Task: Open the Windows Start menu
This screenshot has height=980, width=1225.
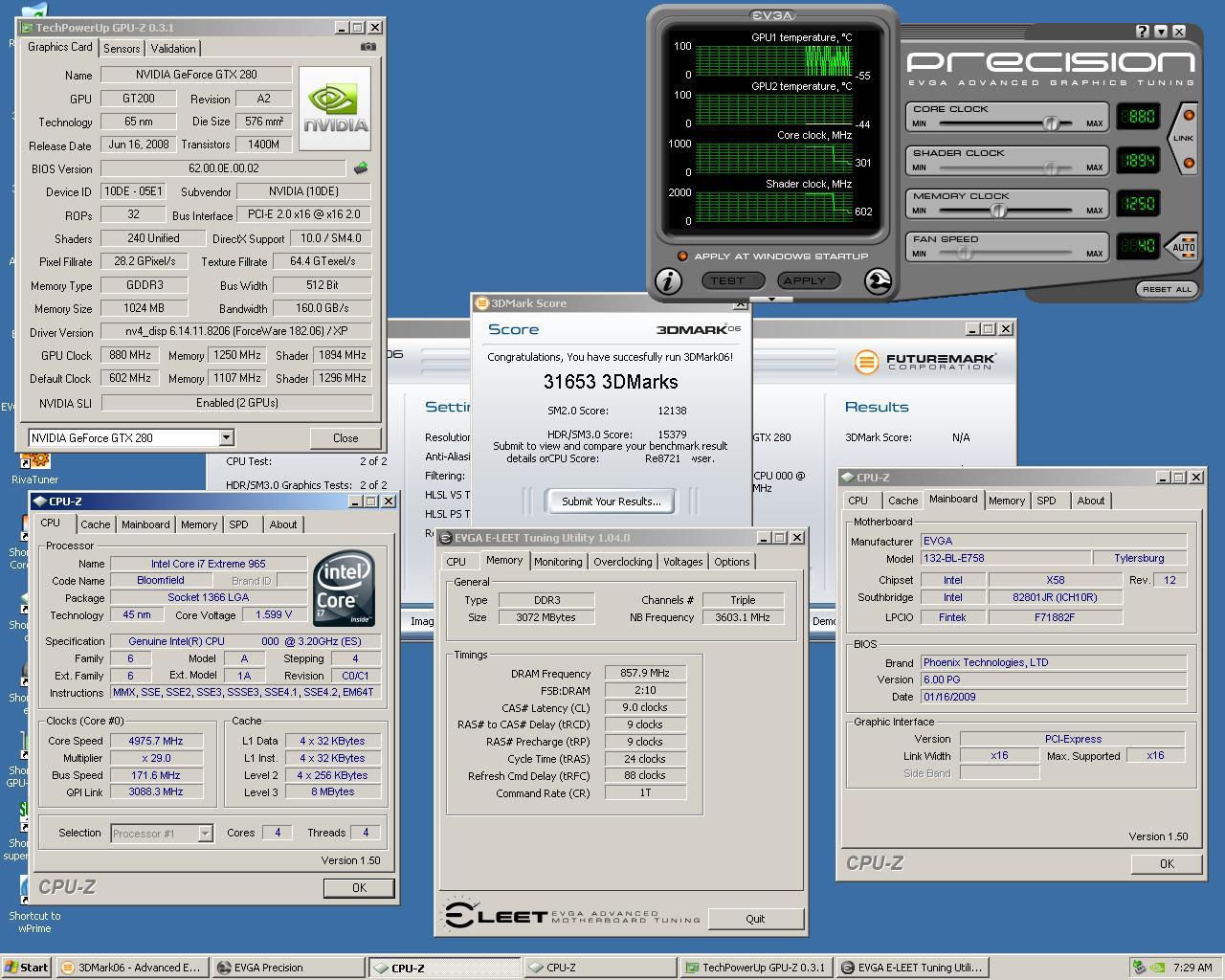Action: pyautogui.click(x=27, y=968)
